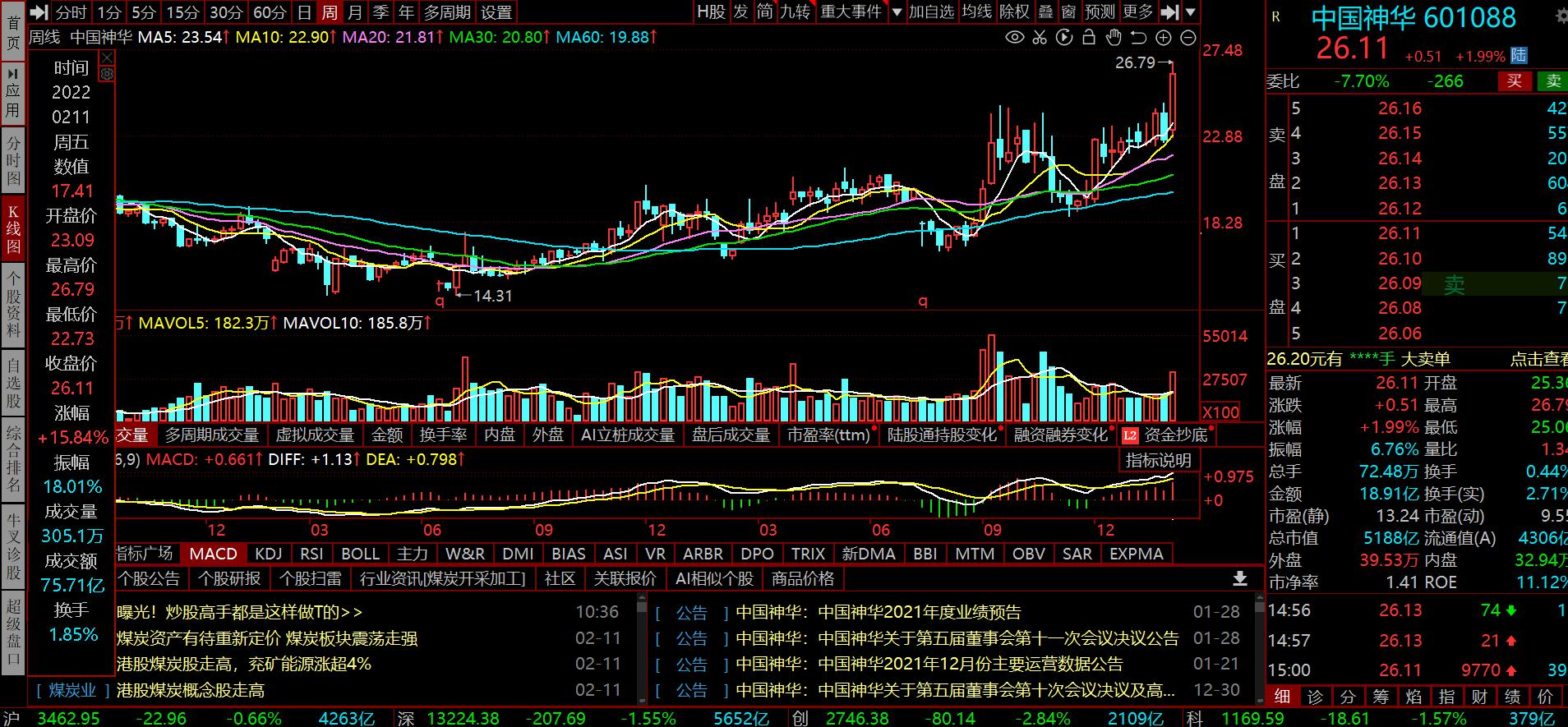This screenshot has width=1568, height=727.
Task: Open the data panel gear settings icon
Action: coord(106,74)
